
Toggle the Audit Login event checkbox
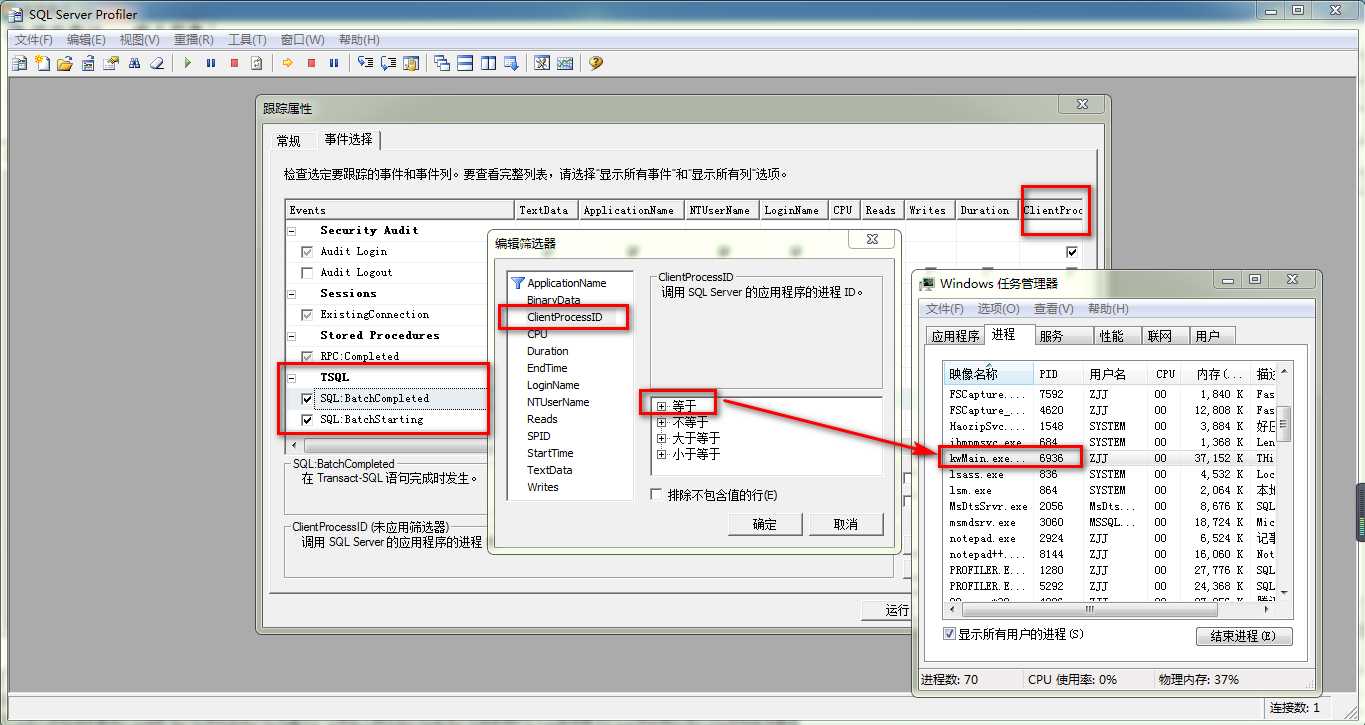pos(307,251)
